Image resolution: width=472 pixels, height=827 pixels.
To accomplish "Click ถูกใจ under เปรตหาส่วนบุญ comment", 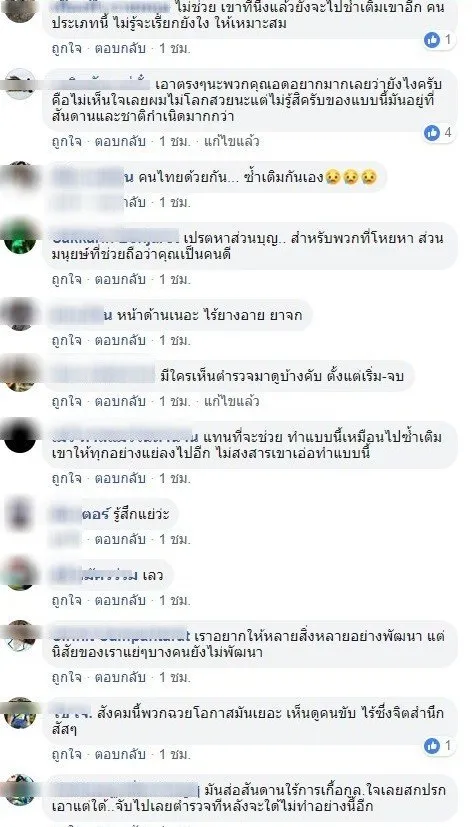I will click(66, 280).
